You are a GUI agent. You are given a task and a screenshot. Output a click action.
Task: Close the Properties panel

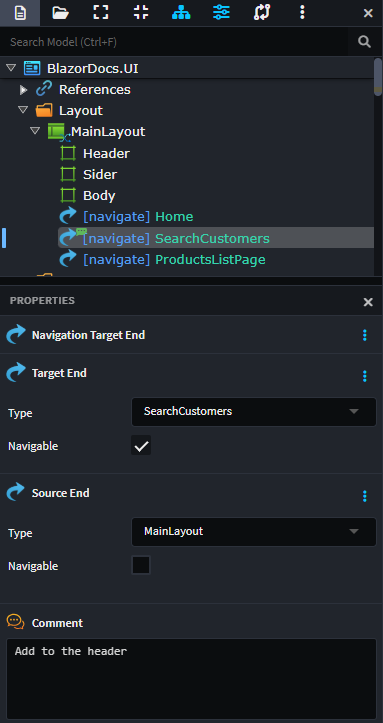(x=368, y=302)
